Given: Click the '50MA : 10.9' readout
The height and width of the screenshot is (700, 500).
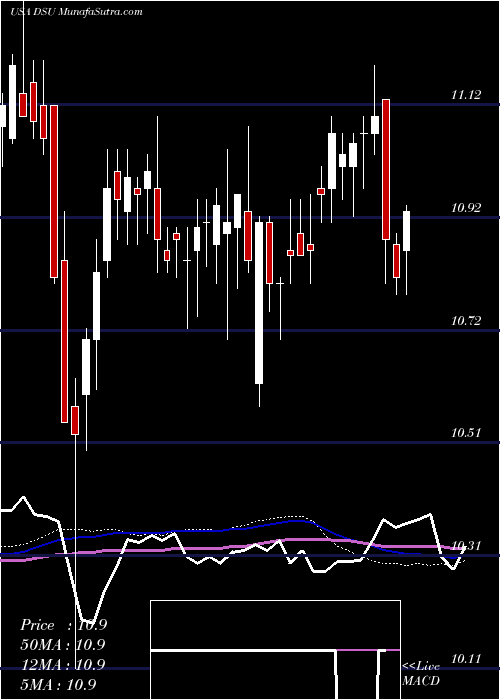Looking at the screenshot, I should pyautogui.click(x=63, y=645).
